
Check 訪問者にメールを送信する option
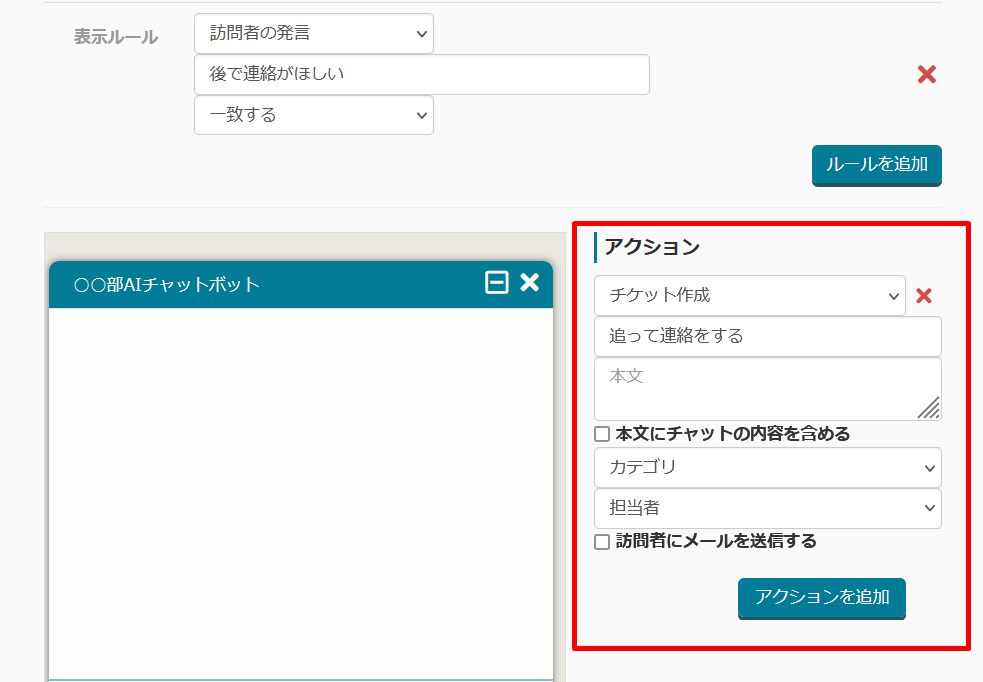tap(602, 542)
